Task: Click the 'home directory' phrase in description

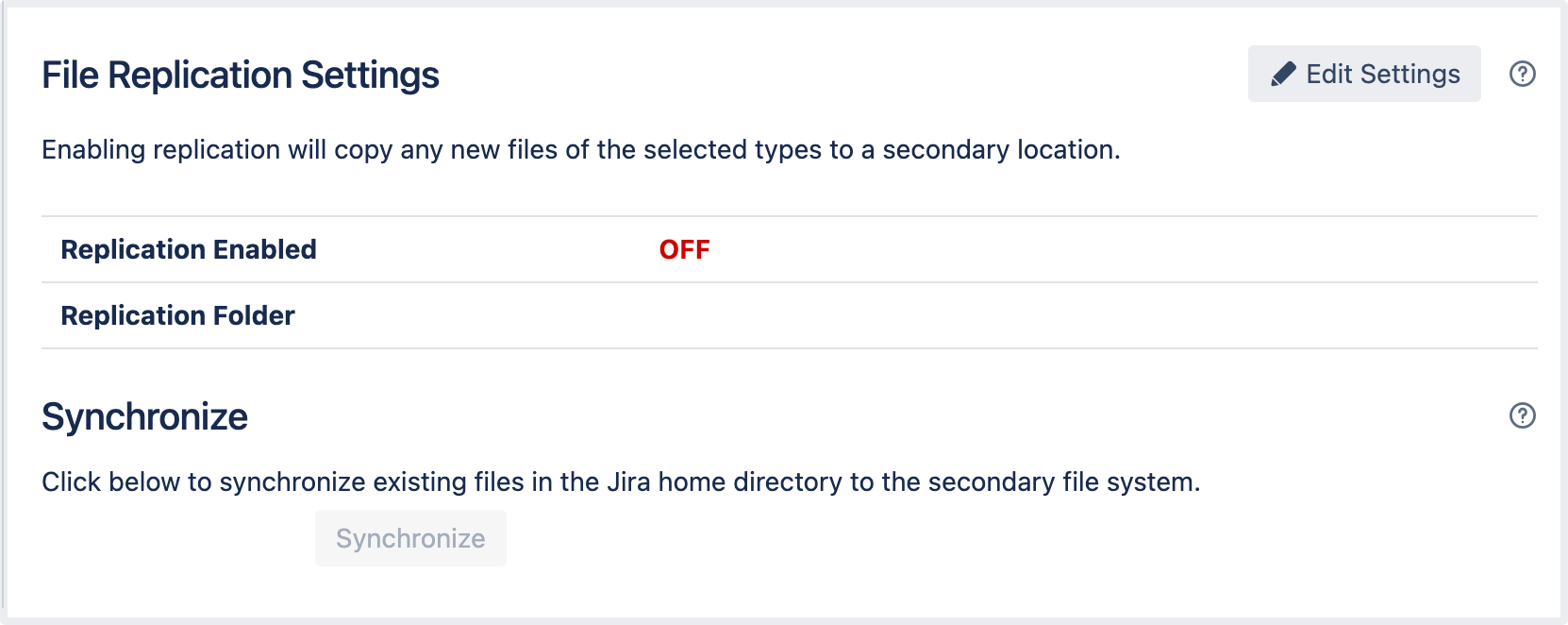Action: pyautogui.click(x=750, y=481)
